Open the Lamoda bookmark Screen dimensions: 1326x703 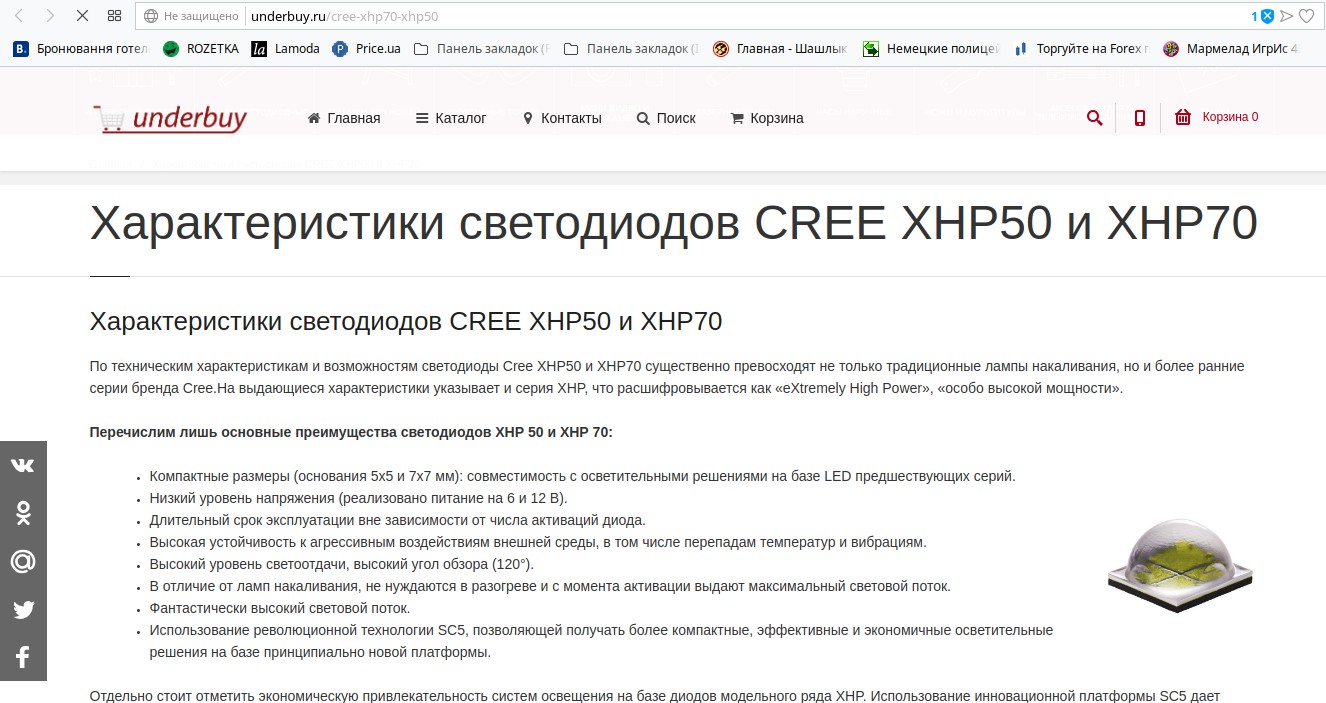coord(285,48)
